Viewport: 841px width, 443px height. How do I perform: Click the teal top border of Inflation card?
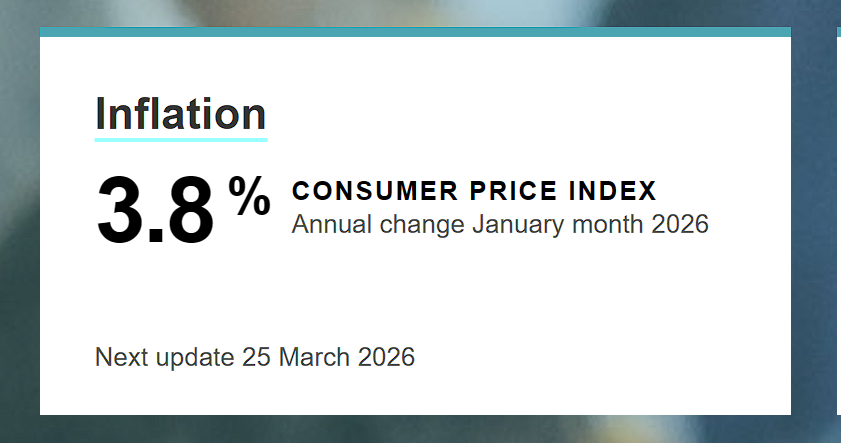tap(415, 32)
